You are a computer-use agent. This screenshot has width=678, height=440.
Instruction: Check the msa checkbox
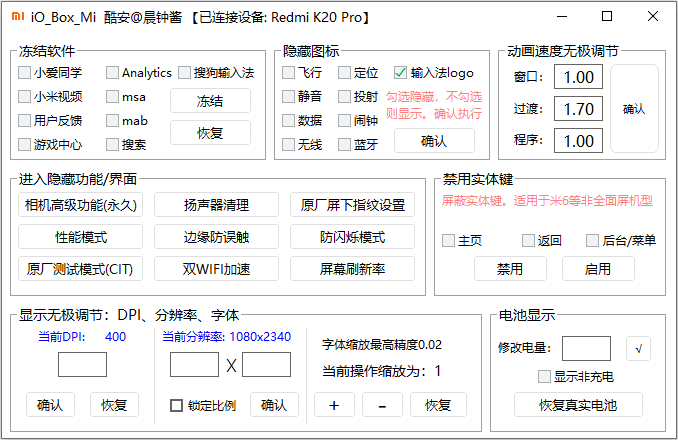point(112,96)
